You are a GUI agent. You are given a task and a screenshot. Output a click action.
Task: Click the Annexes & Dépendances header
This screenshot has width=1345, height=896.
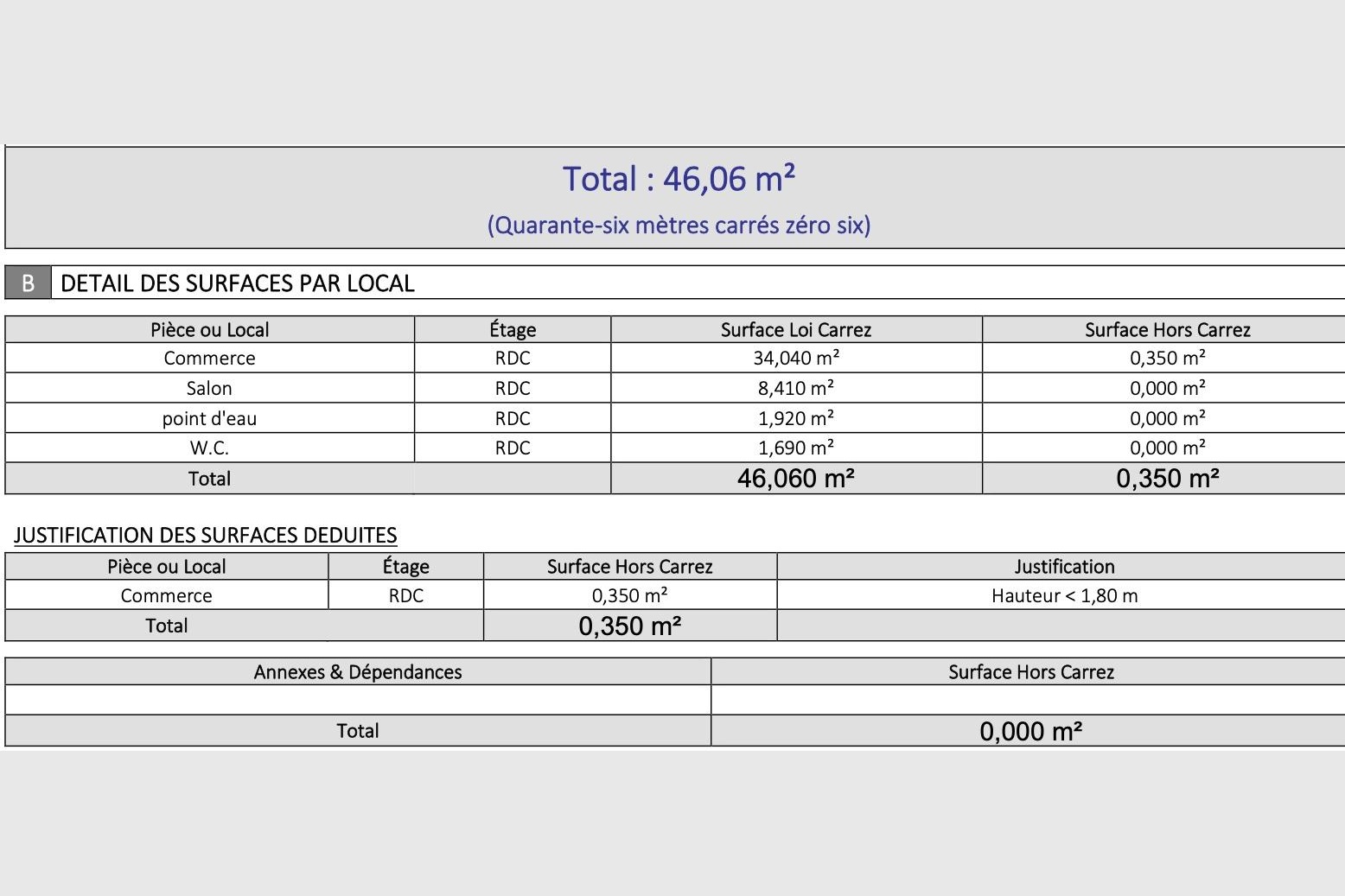[x=358, y=672]
